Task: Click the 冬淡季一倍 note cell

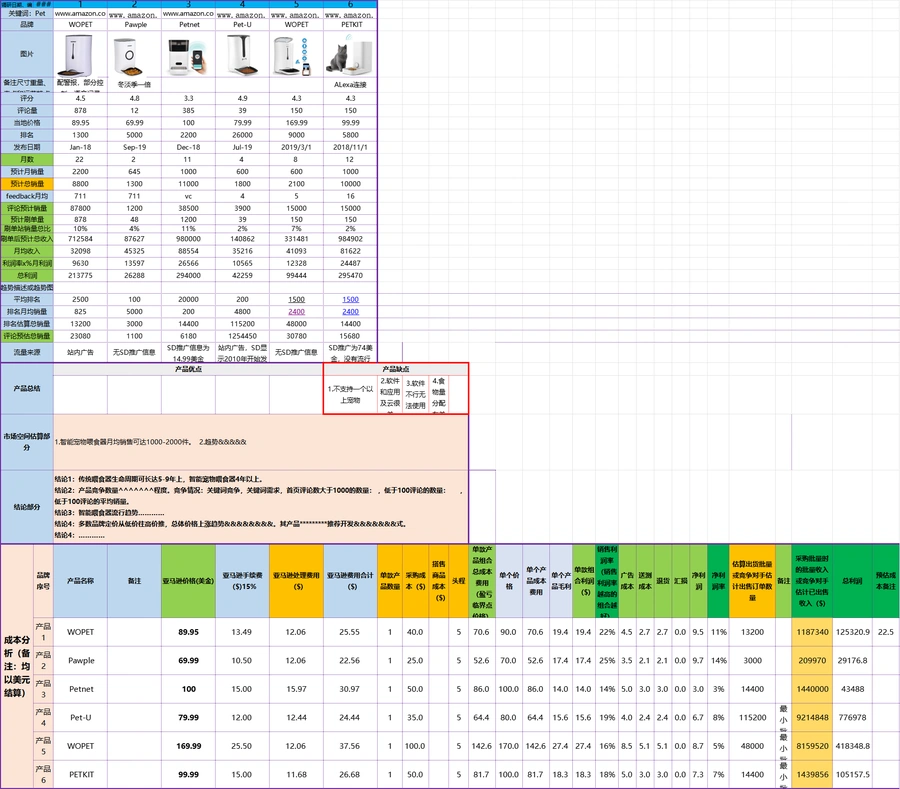Action: click(x=135, y=84)
